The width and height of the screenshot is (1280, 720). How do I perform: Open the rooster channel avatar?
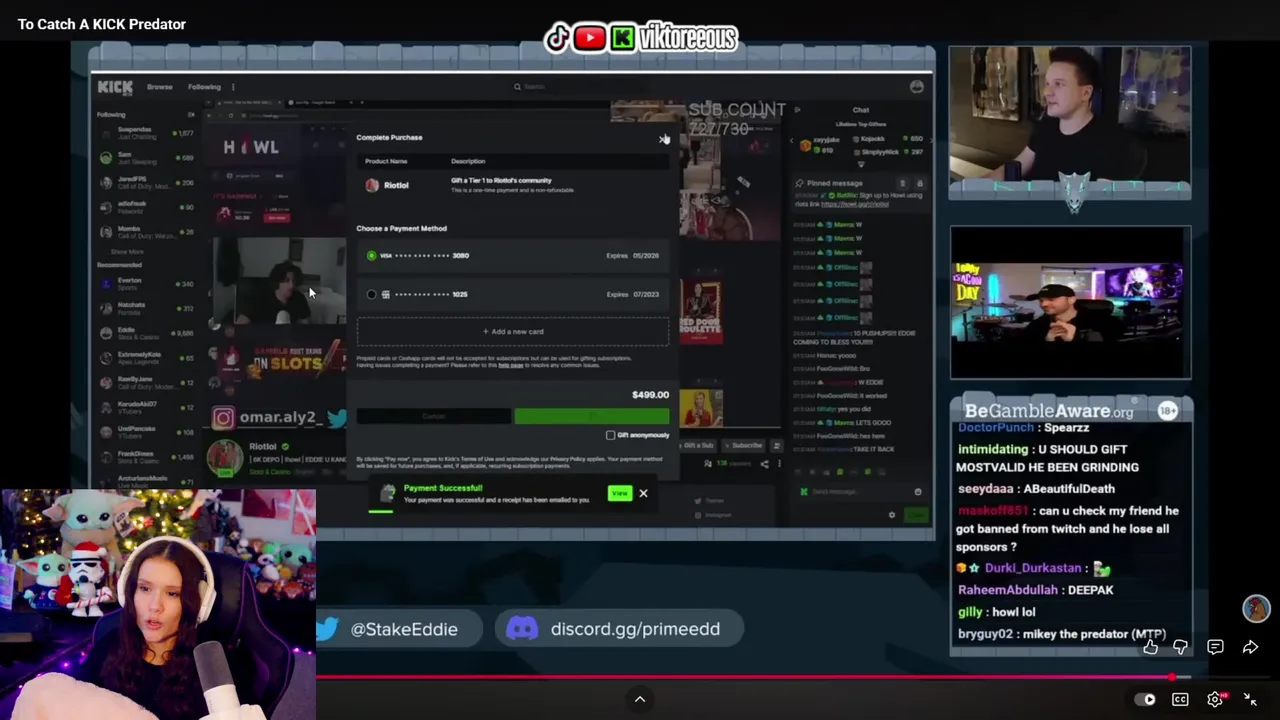(1256, 608)
